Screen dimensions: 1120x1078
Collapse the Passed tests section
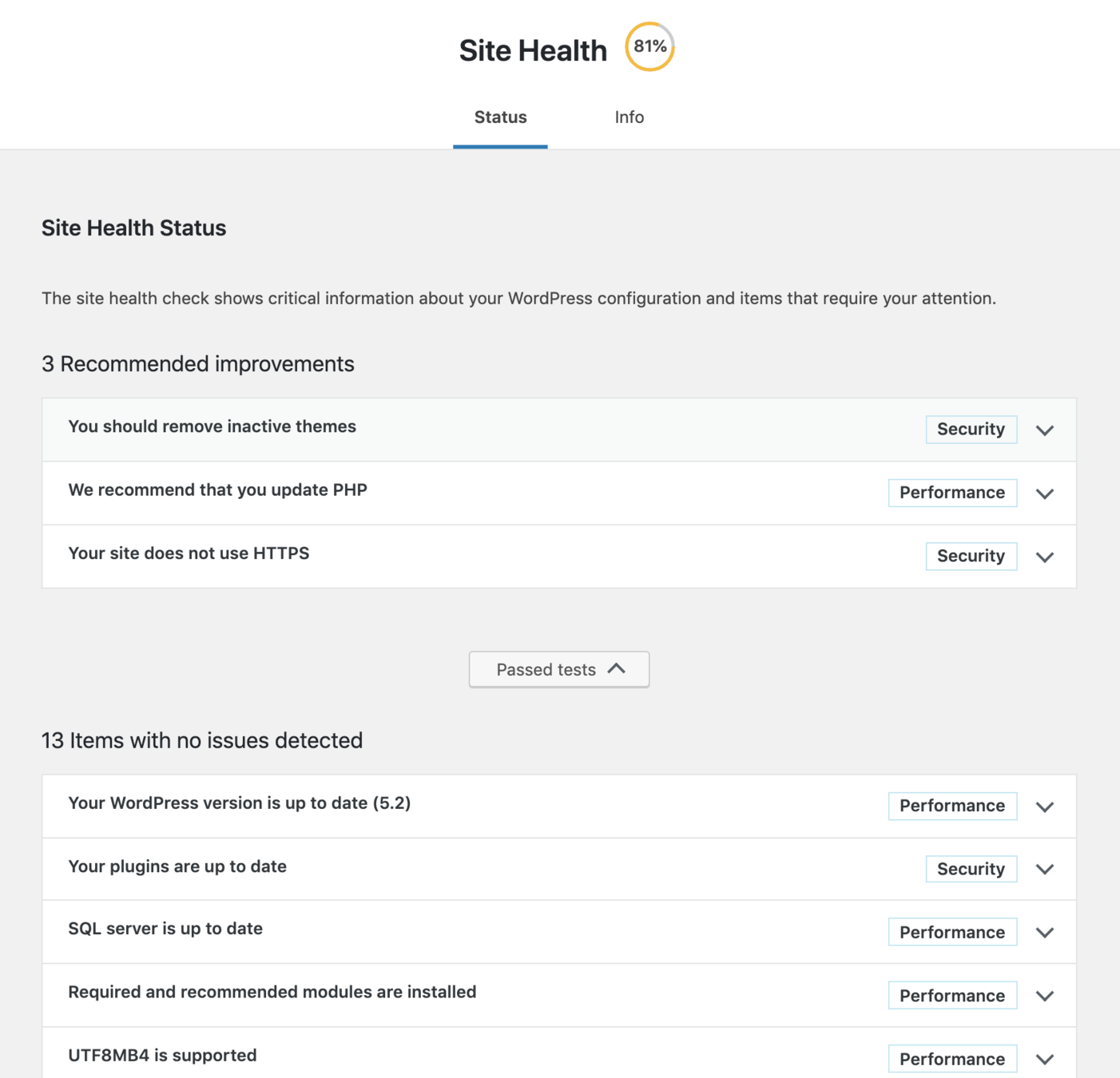point(559,669)
